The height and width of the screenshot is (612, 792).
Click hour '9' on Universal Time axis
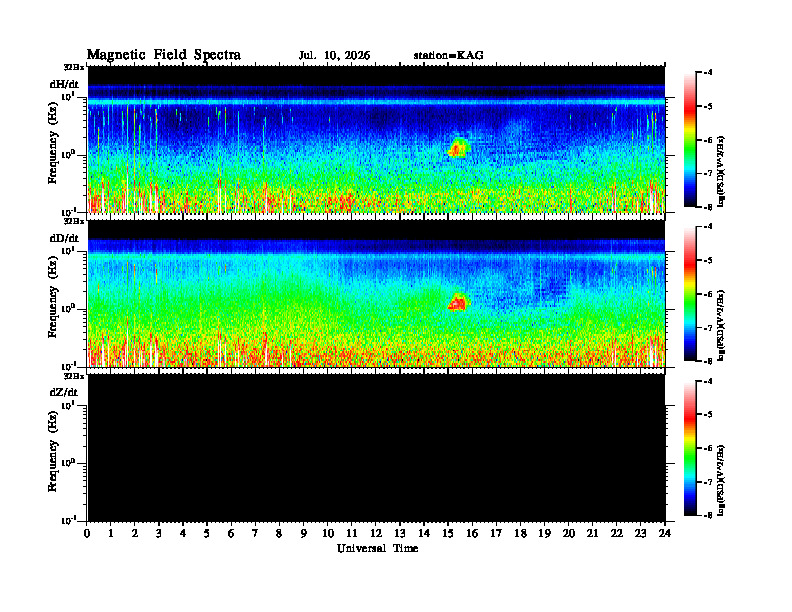click(304, 534)
